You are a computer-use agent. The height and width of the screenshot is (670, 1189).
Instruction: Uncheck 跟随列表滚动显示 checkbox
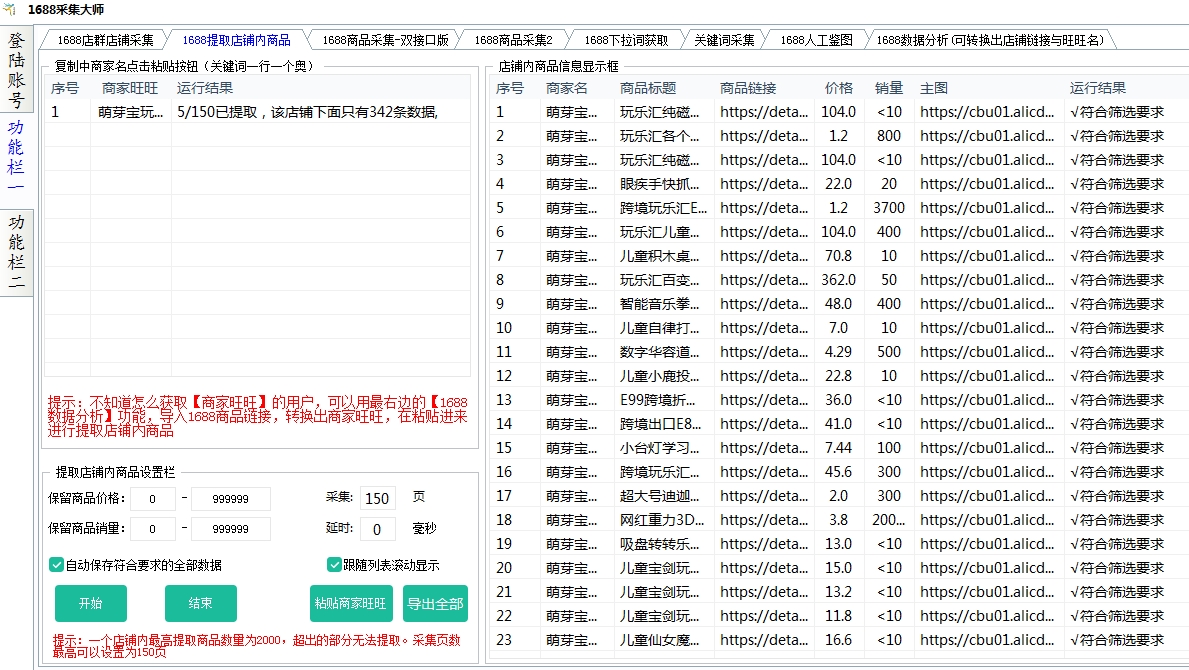point(334,565)
